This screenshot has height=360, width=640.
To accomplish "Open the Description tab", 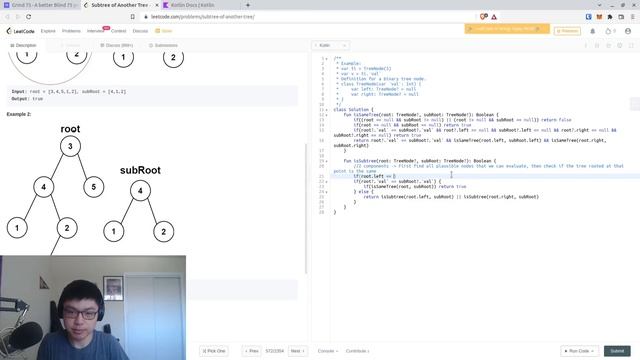I will [x=23, y=45].
